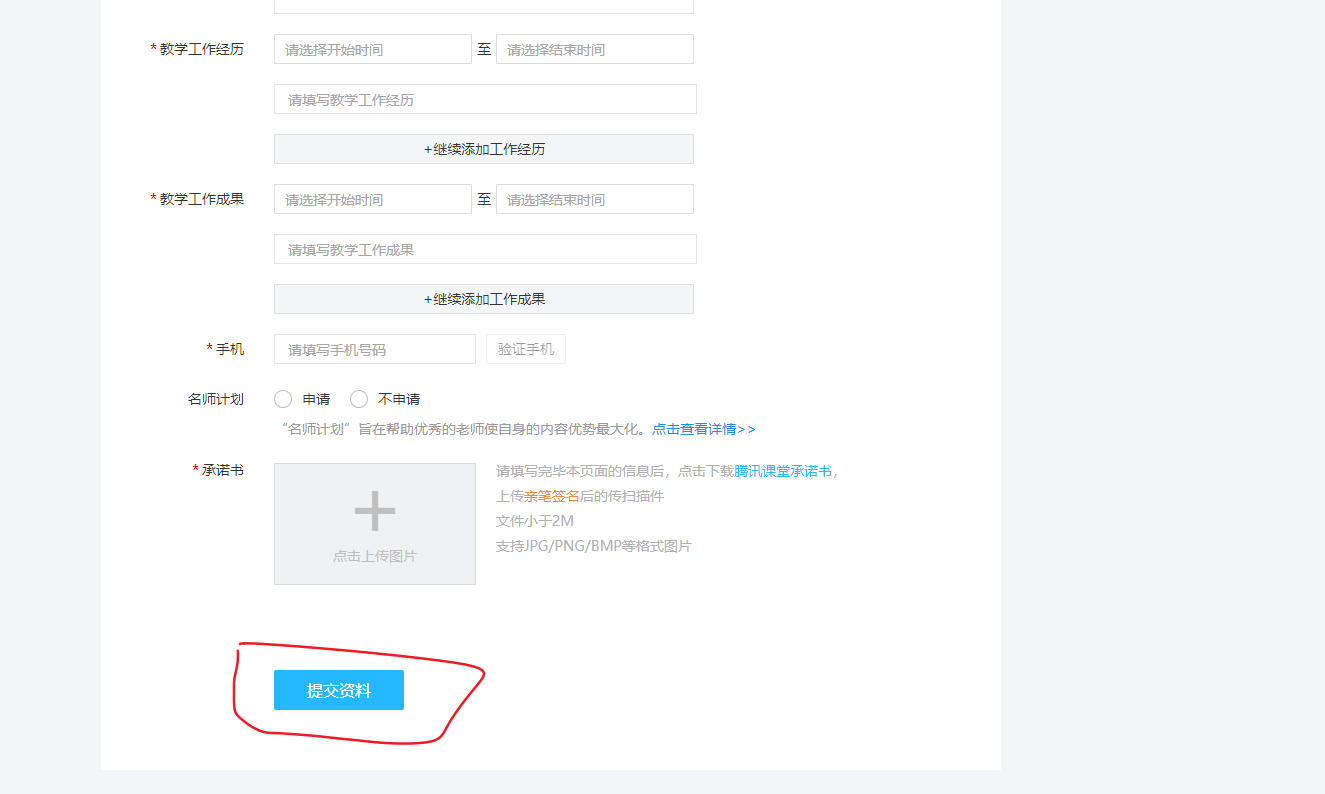Select the 不申请 radio button
The height and width of the screenshot is (794, 1325).
359,399
